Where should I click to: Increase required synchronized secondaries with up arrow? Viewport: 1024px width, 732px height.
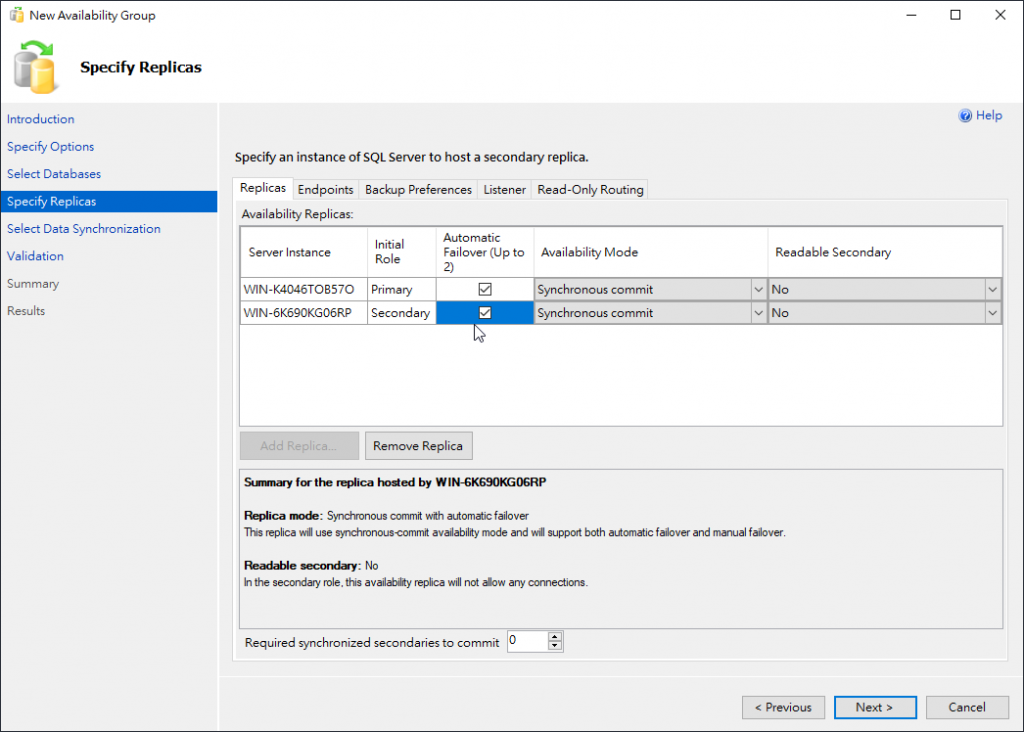point(556,637)
